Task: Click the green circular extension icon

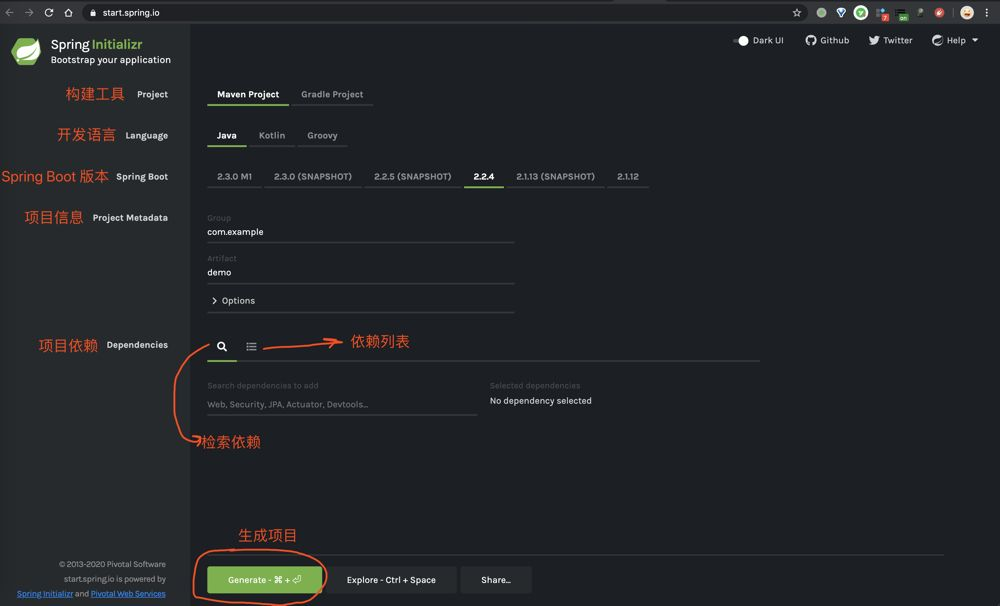Action: [861, 13]
